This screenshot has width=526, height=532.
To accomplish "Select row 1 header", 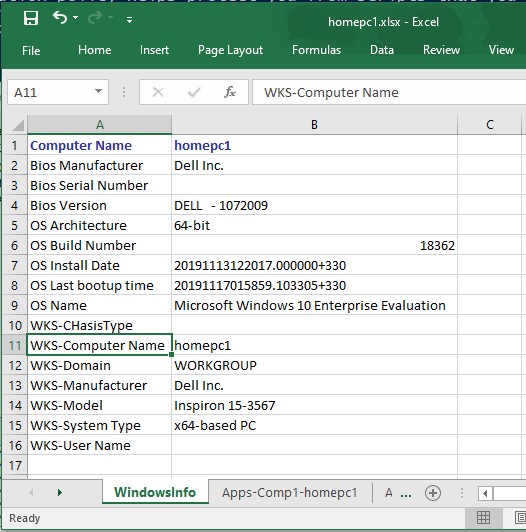I will [x=14, y=146].
